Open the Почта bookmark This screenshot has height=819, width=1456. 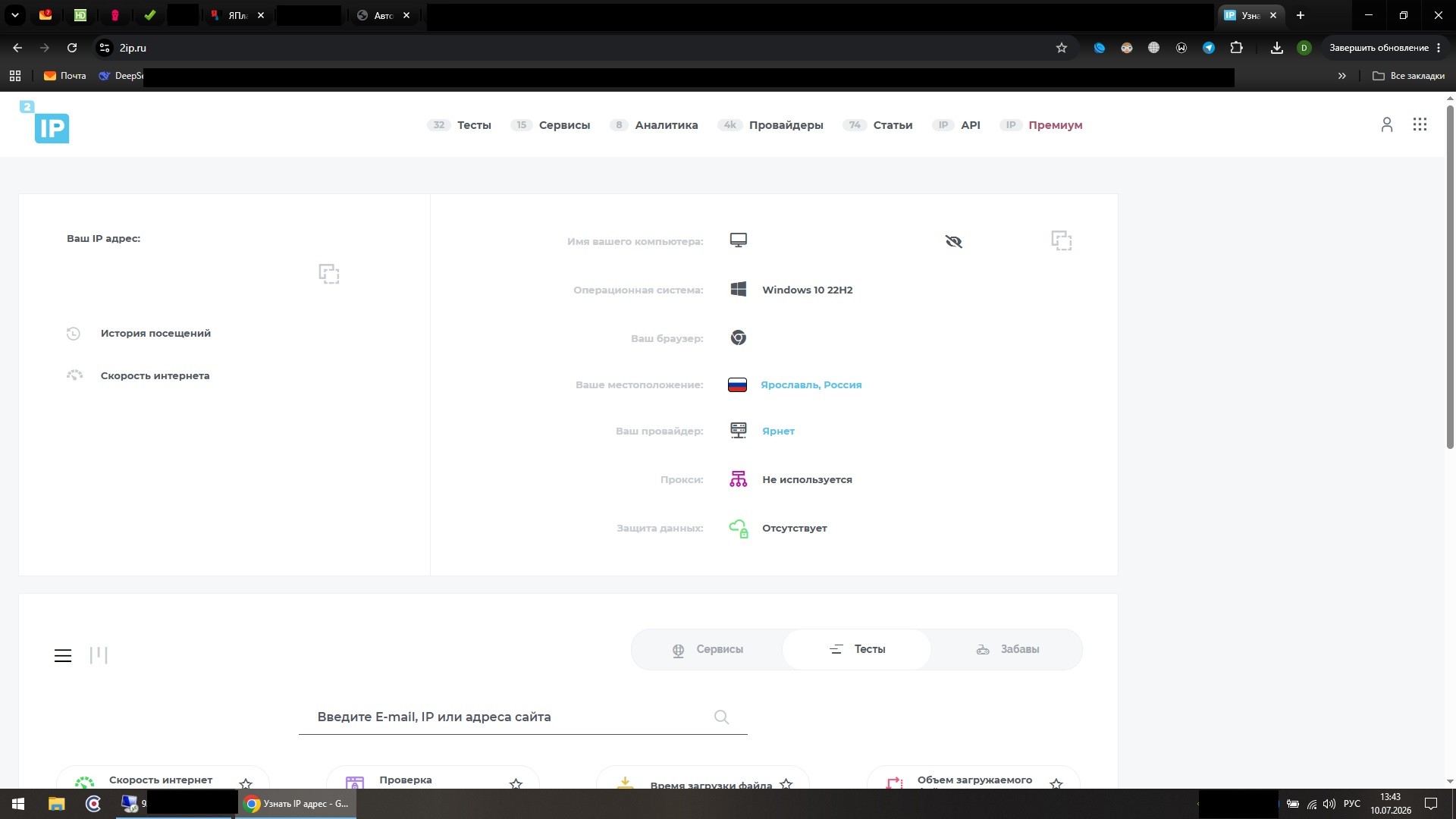click(64, 76)
